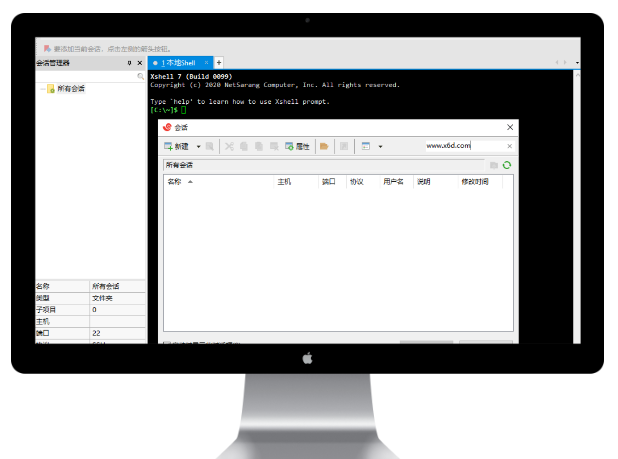Screen dimensions: 618x459
Task: Close the 会话管理器 side panel
Action: point(139,62)
